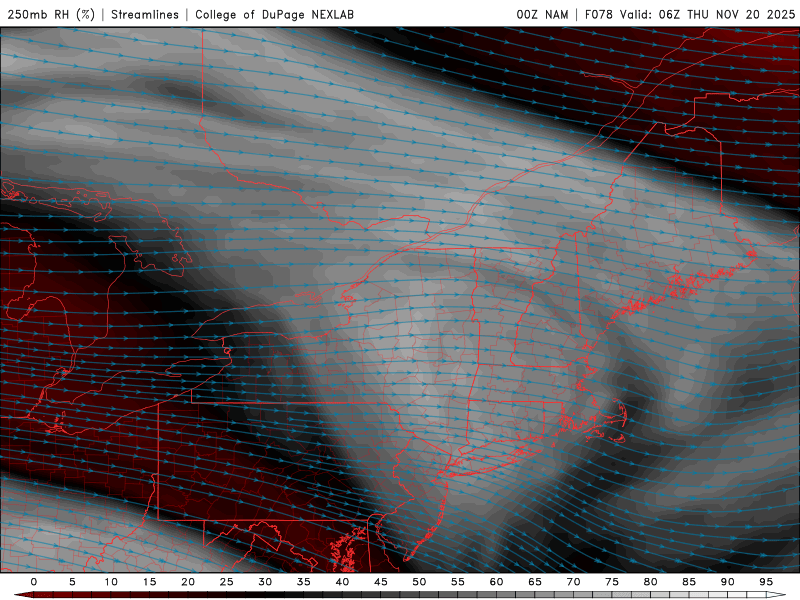Click the colorbar label "10"
This screenshot has width=800, height=600.
111,582
